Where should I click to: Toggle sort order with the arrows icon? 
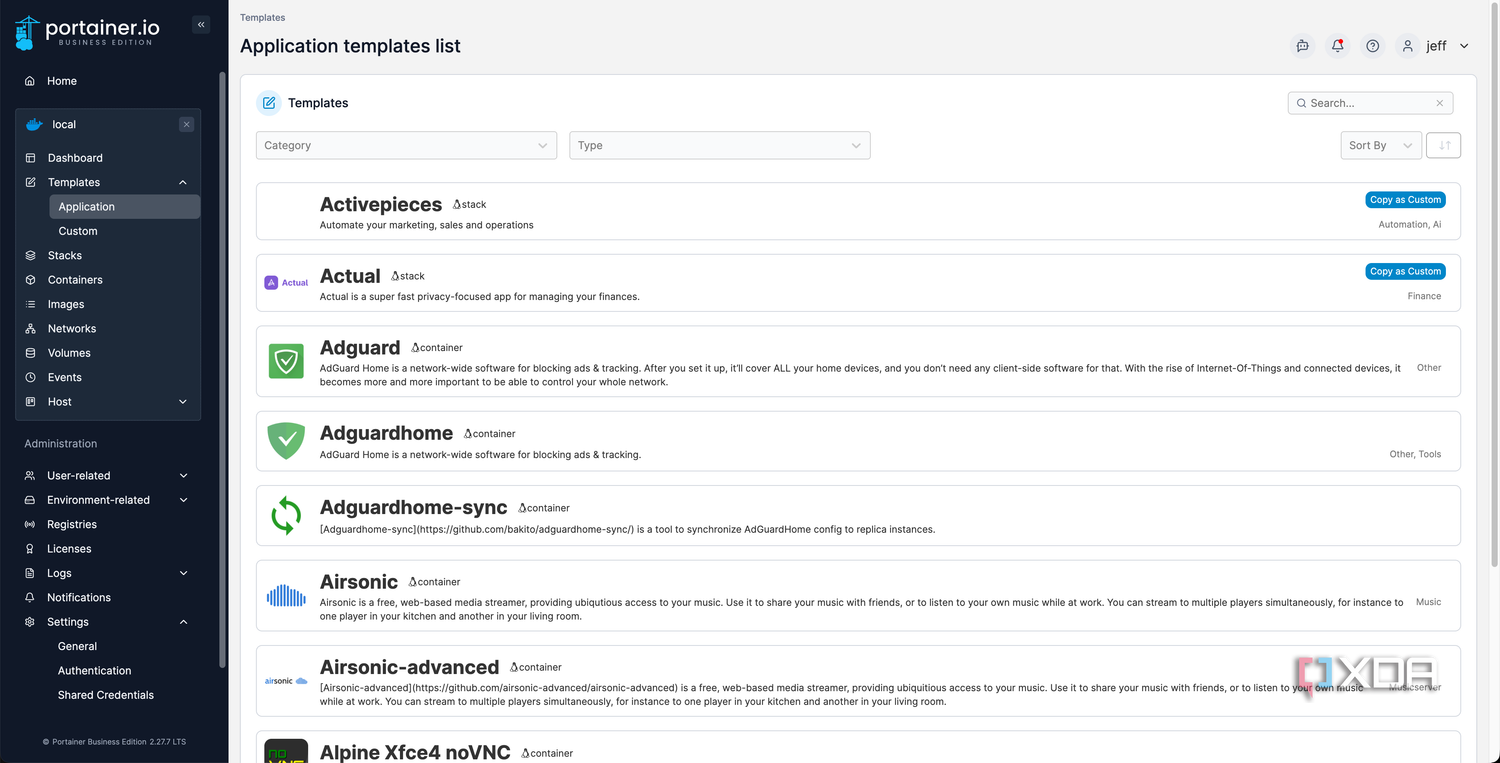[x=1444, y=145]
